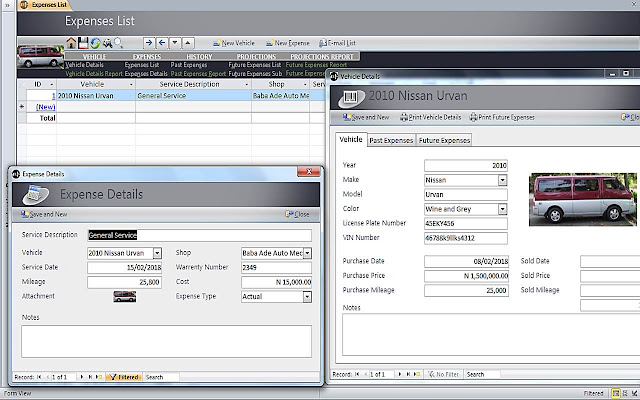
Task: Click the Service Description field in Expense Details
Action: click(x=200, y=235)
